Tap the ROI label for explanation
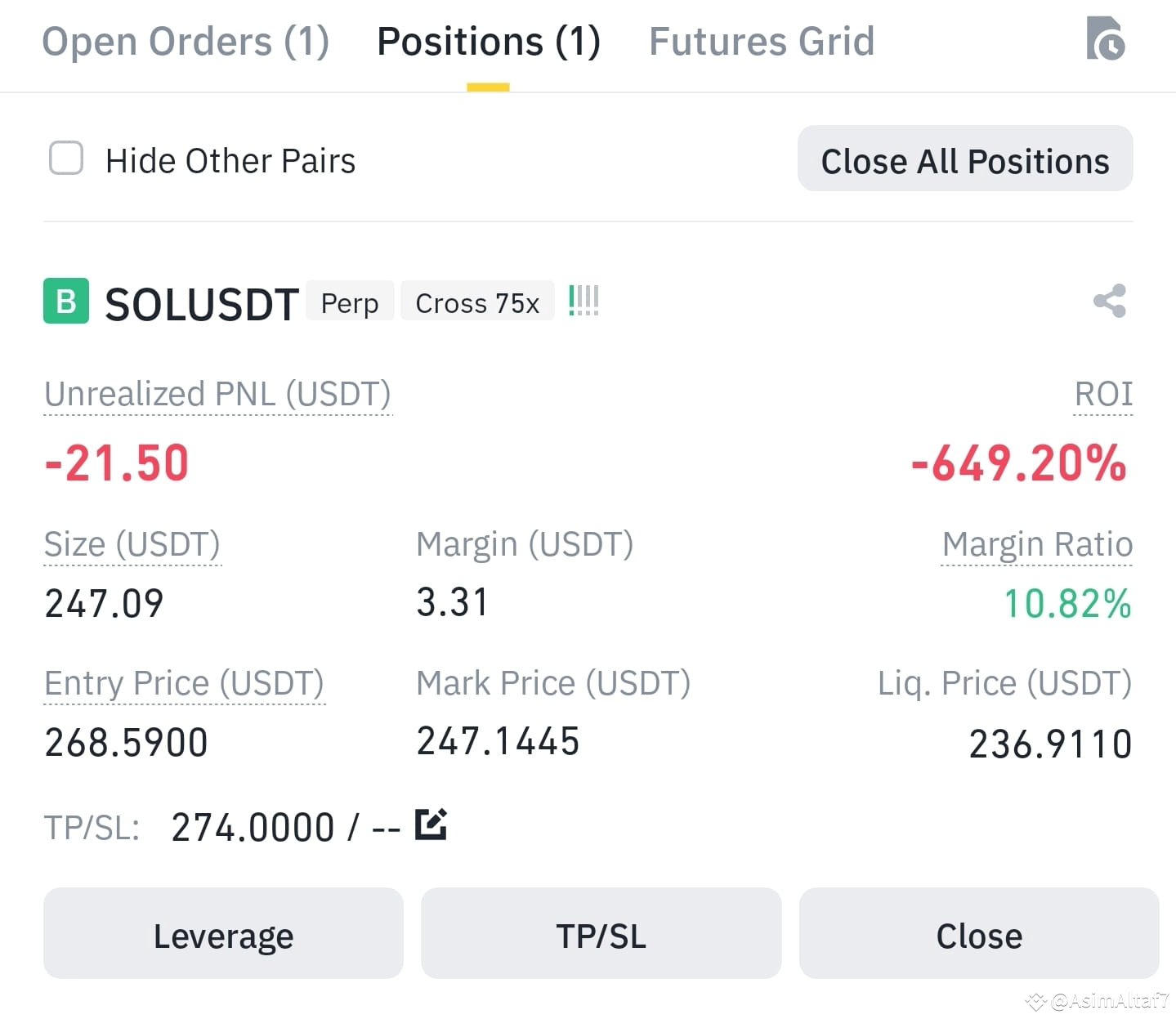The width and height of the screenshot is (1176, 1019). pyautogui.click(x=1103, y=394)
